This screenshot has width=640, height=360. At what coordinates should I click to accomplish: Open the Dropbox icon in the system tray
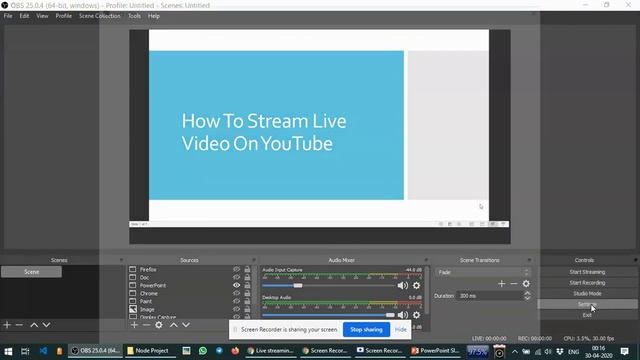point(560,351)
